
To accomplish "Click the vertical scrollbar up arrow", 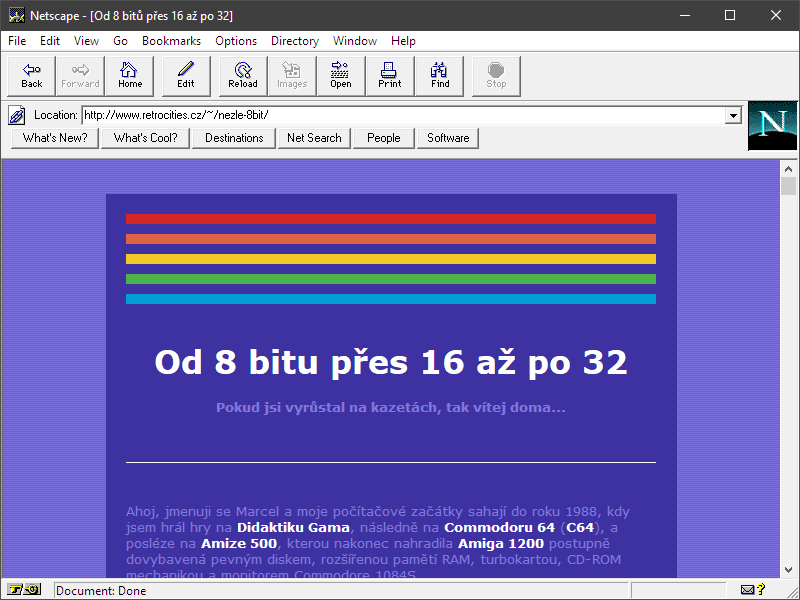I will 788,168.
